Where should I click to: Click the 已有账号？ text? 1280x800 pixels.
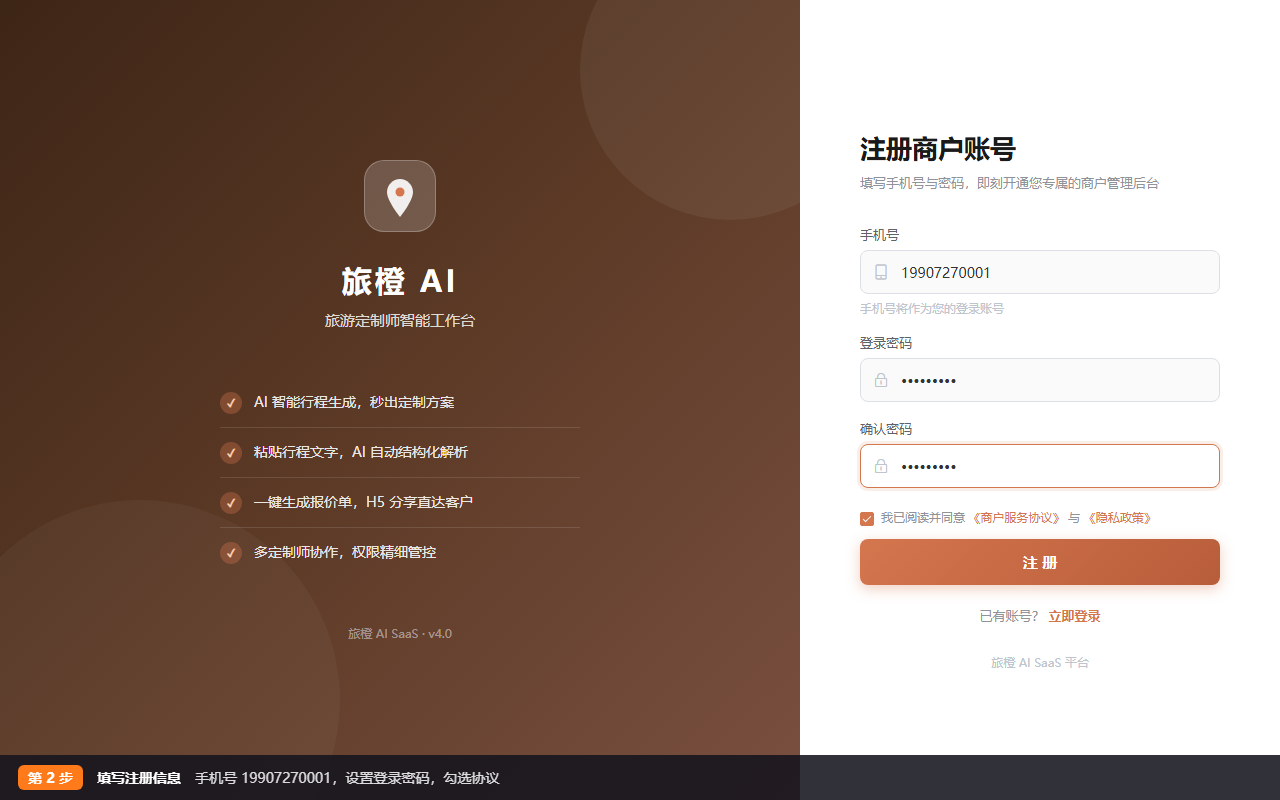(x=1010, y=616)
